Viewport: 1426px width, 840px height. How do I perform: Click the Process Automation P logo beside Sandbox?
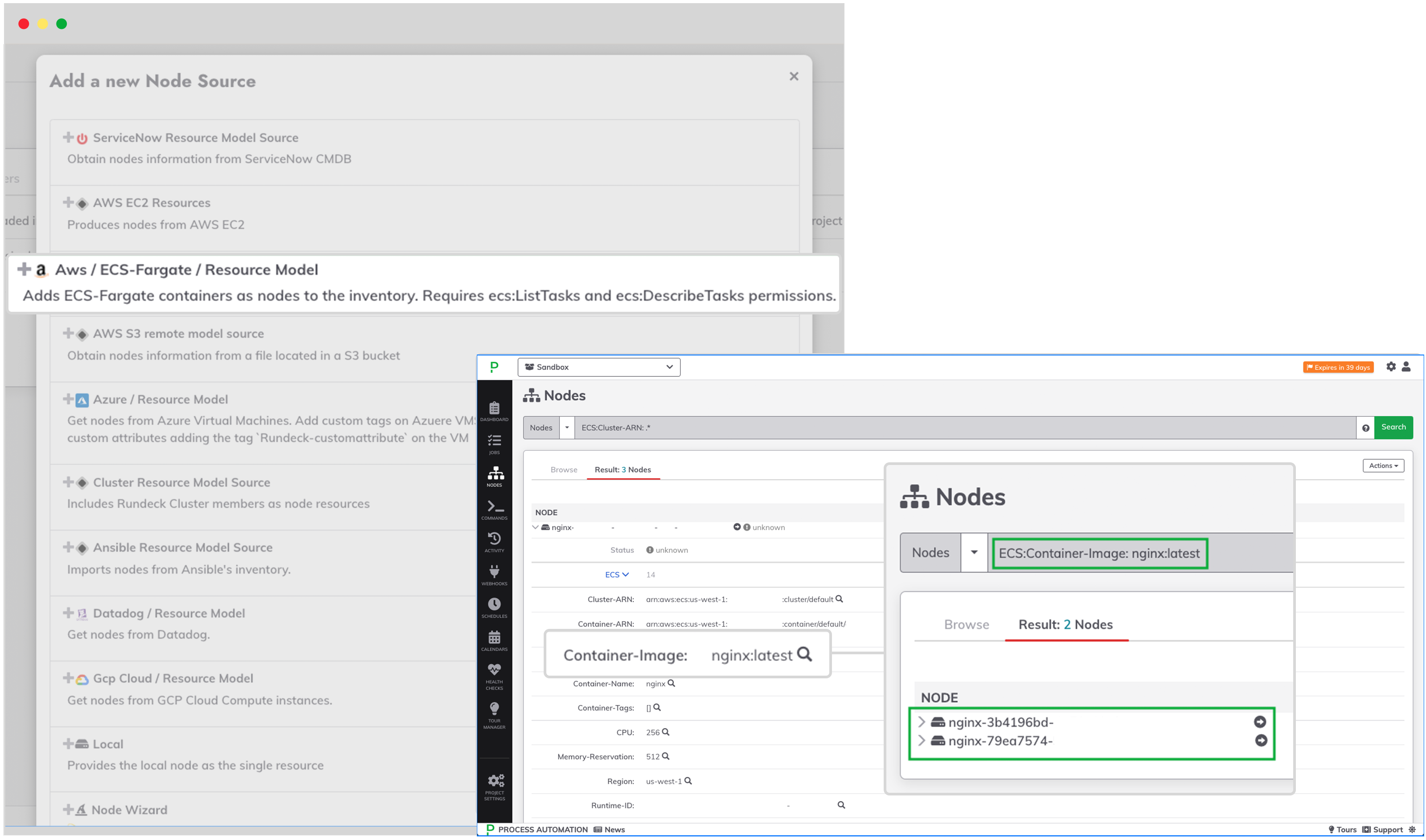[494, 367]
